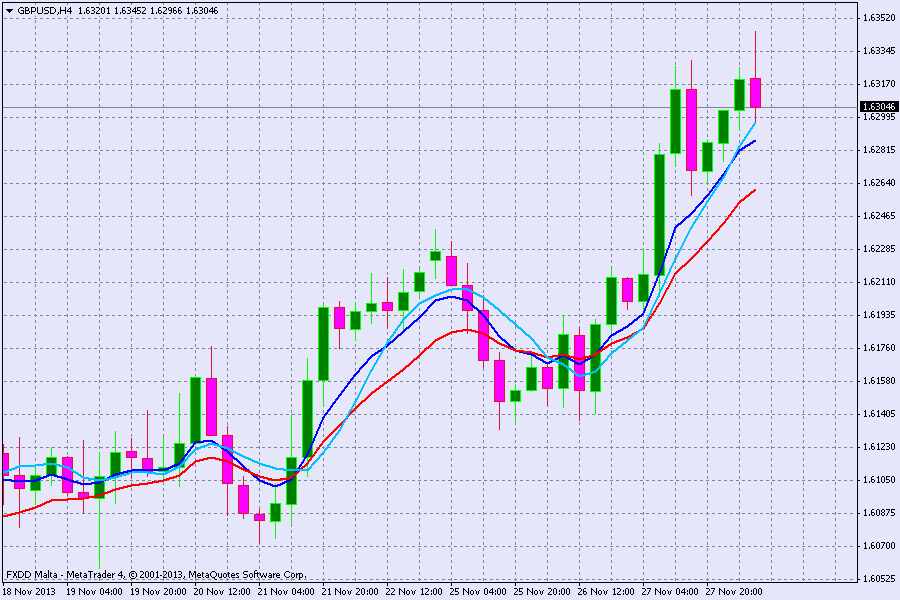Select the last magenta candle at far right

coord(755,93)
